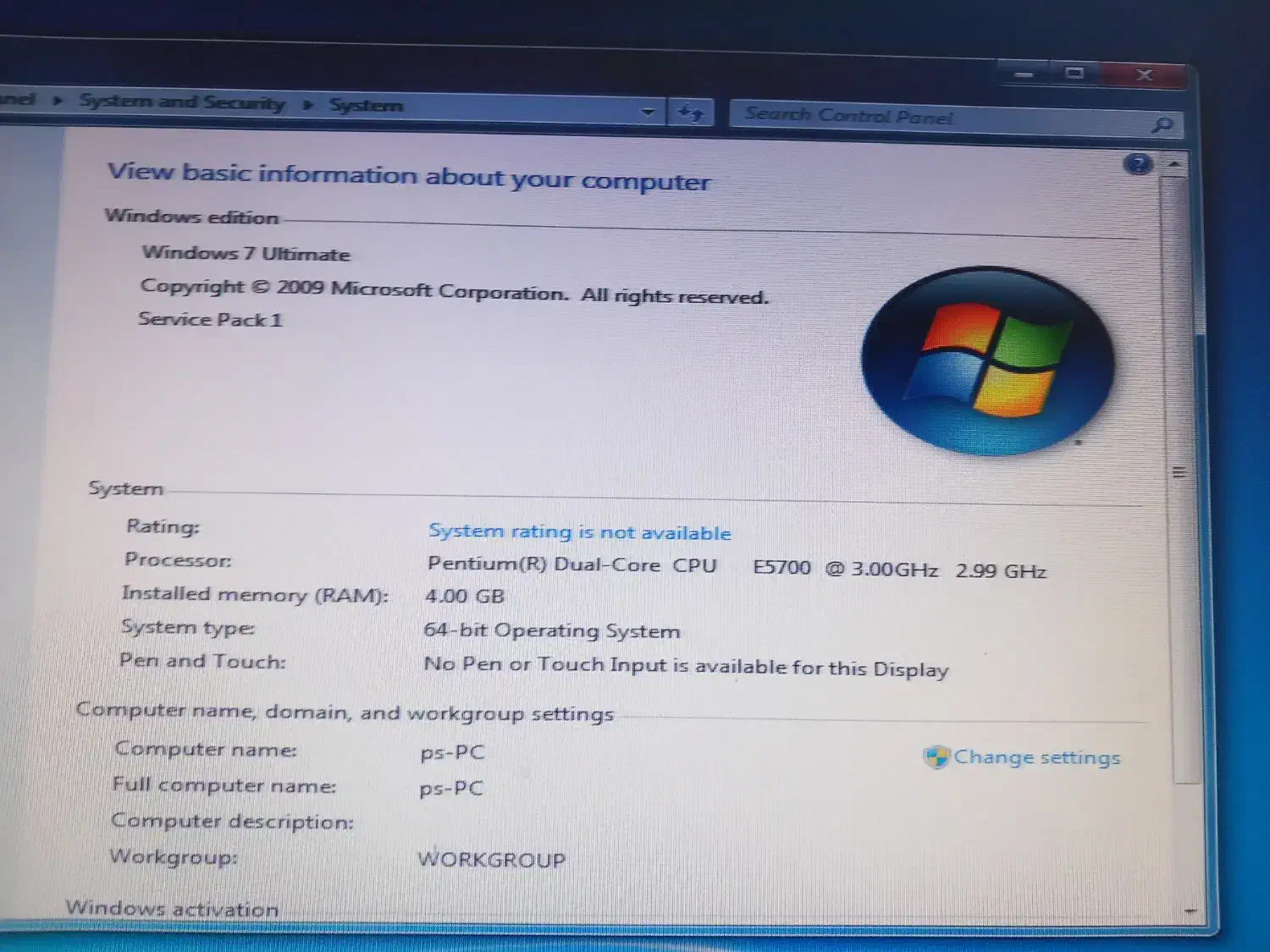Image resolution: width=1270 pixels, height=952 pixels.
Task: Click the 'Service Pack 1' text
Action: point(210,319)
